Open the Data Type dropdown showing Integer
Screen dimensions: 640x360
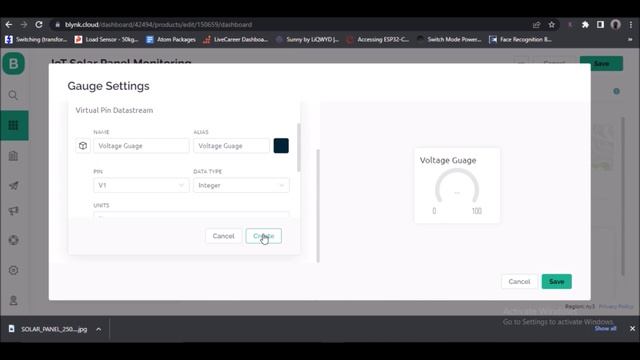pos(241,185)
